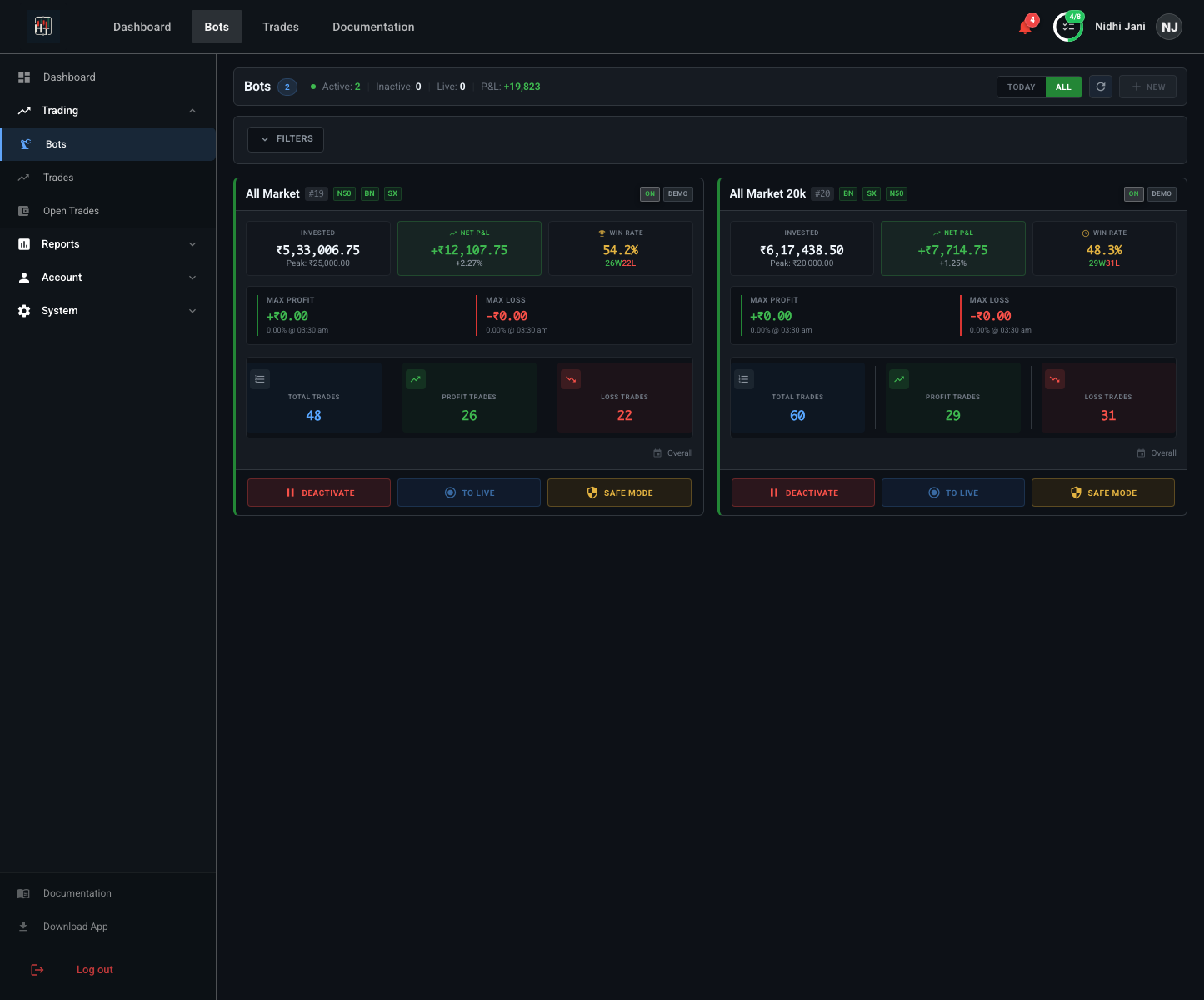Click the app logo in top bar
This screenshot has width=1204, height=1000.
42,27
